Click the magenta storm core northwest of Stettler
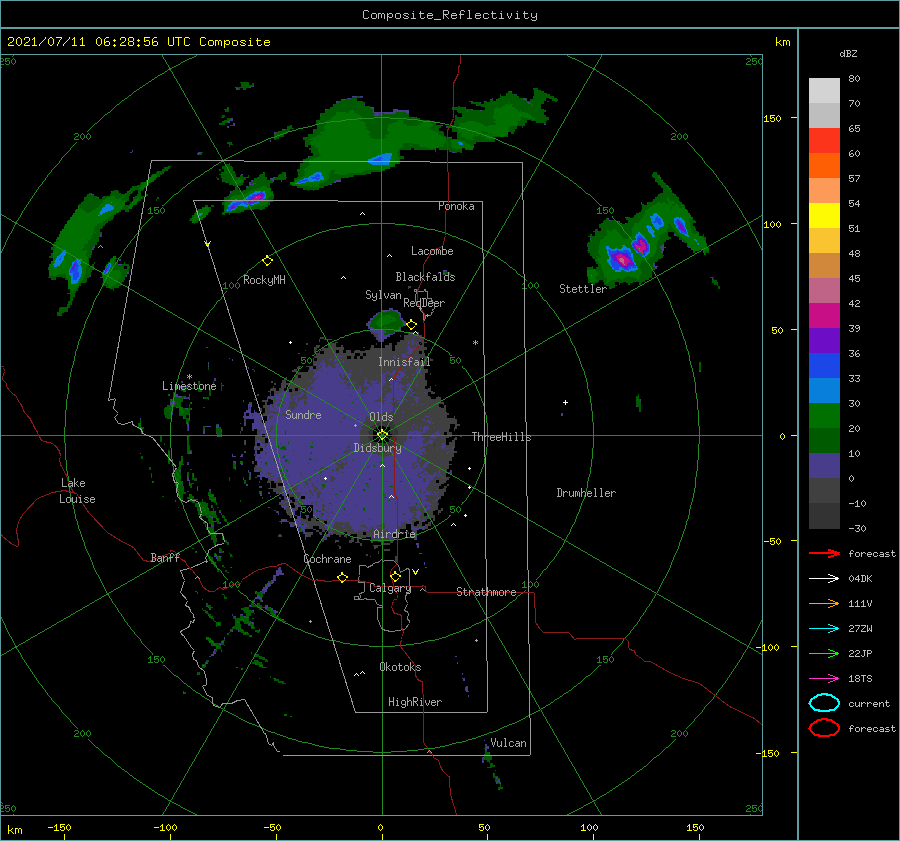Screen dimensions: 900x841 (x=622, y=259)
